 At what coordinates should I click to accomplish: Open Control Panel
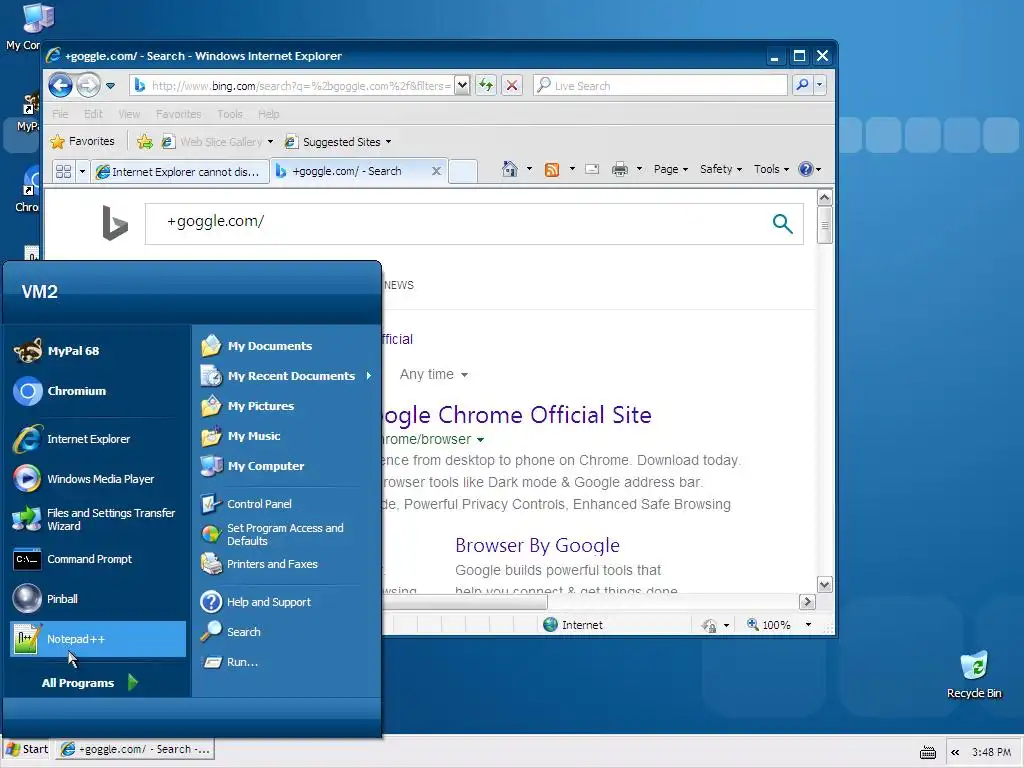coord(286,504)
